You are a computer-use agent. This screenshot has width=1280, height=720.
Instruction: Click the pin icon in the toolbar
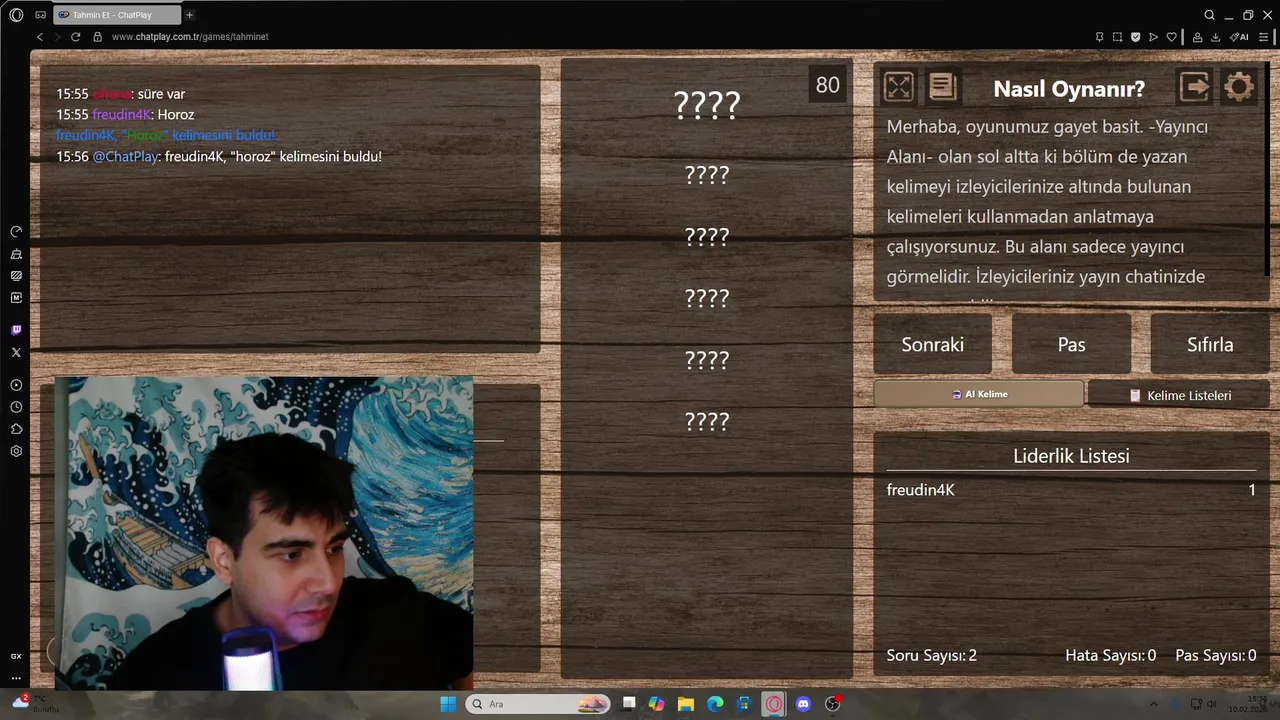tap(1099, 37)
